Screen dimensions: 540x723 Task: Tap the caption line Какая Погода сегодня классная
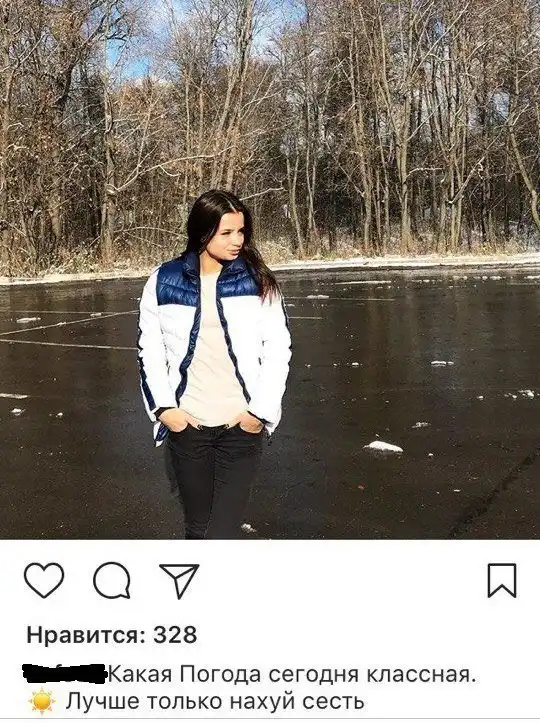pyautogui.click(x=292, y=675)
